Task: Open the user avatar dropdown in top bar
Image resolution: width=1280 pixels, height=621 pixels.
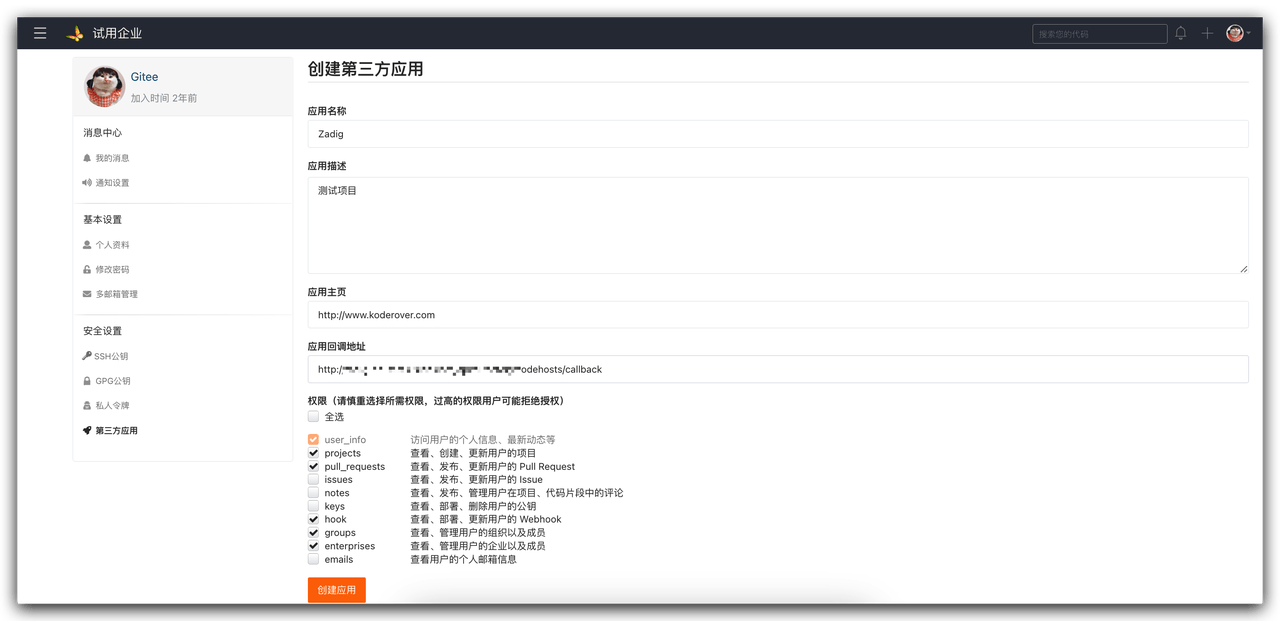Action: (1237, 33)
